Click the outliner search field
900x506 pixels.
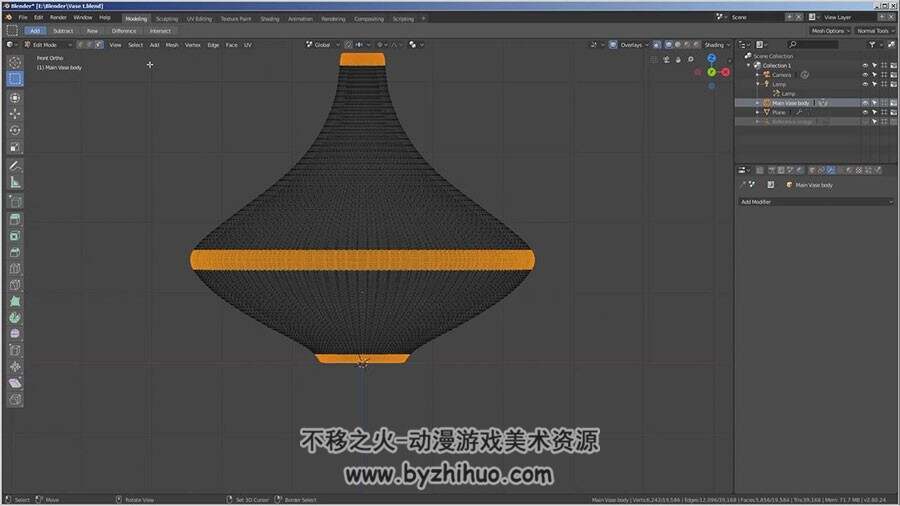(813, 45)
